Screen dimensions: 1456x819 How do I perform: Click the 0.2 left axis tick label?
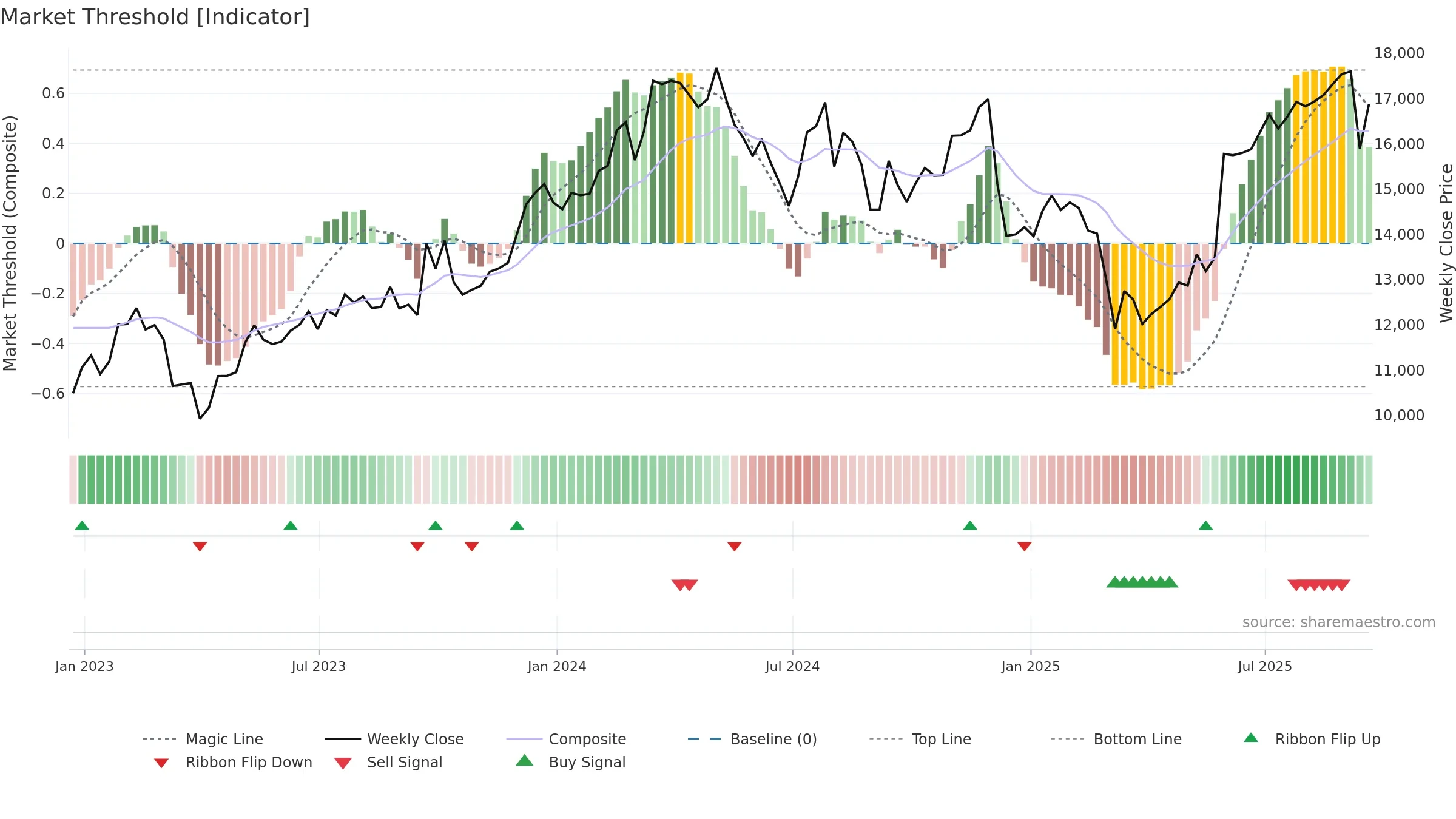(x=53, y=194)
